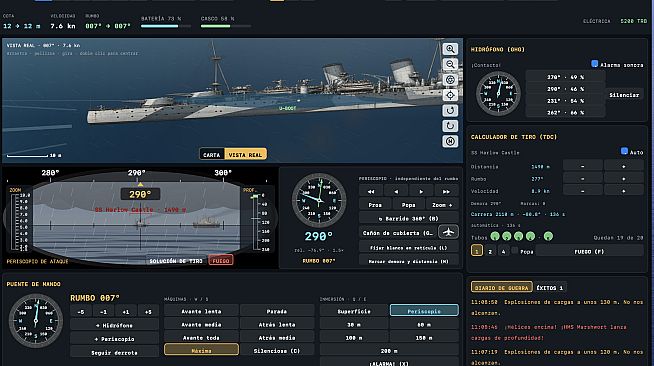Point periscope to Popa
Screen dimensions: 654x366
(x=408, y=205)
